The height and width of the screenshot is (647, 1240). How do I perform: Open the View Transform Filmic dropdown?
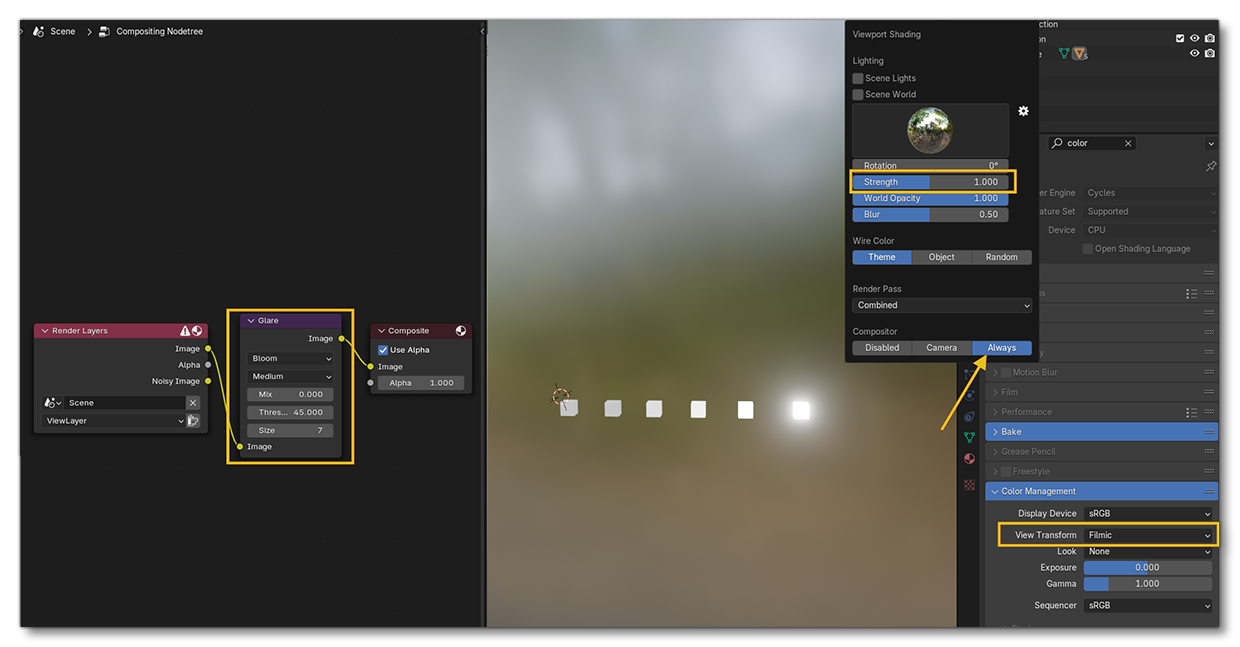pos(1150,535)
